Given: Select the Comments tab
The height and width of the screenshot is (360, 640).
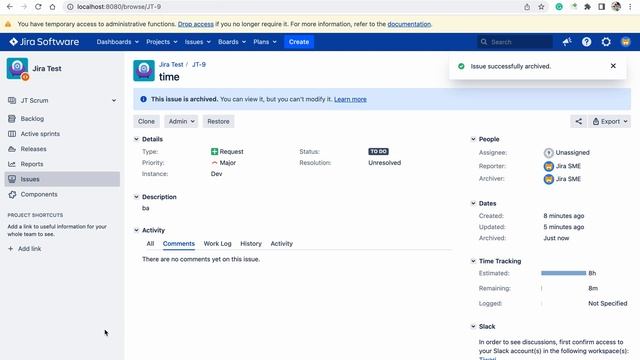Looking at the screenshot, I should (x=179, y=243).
